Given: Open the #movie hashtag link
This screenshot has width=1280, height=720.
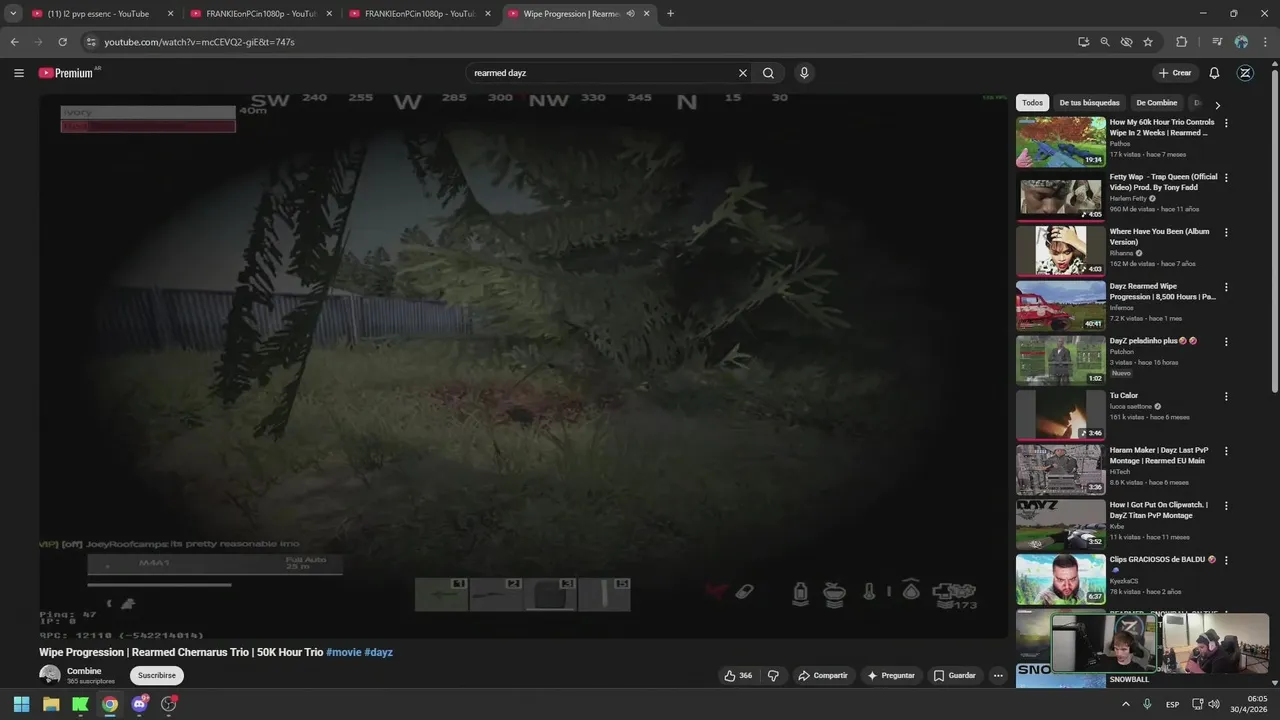Looking at the screenshot, I should click(343, 652).
